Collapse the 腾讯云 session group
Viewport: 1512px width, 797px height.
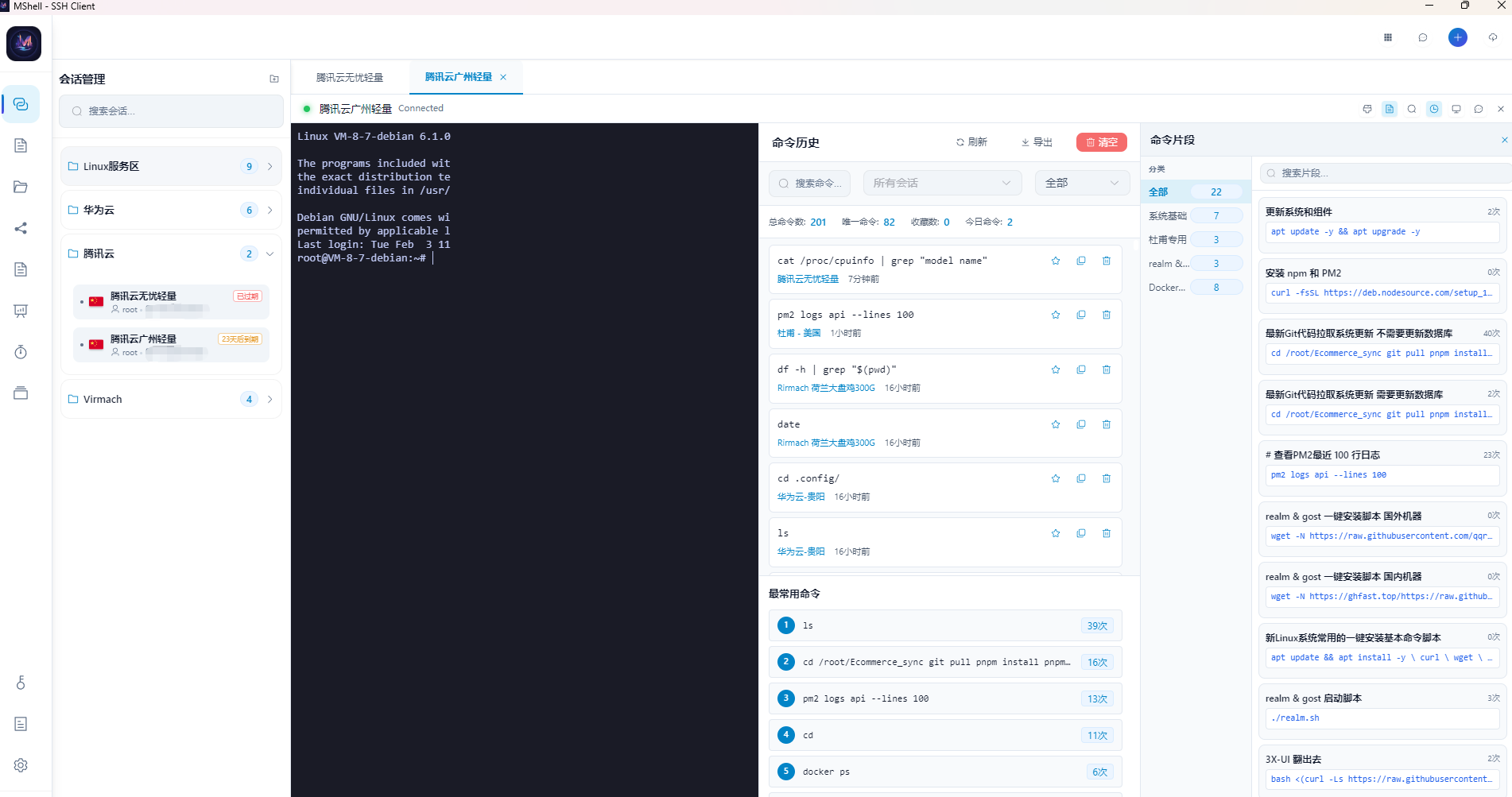pyautogui.click(x=269, y=253)
